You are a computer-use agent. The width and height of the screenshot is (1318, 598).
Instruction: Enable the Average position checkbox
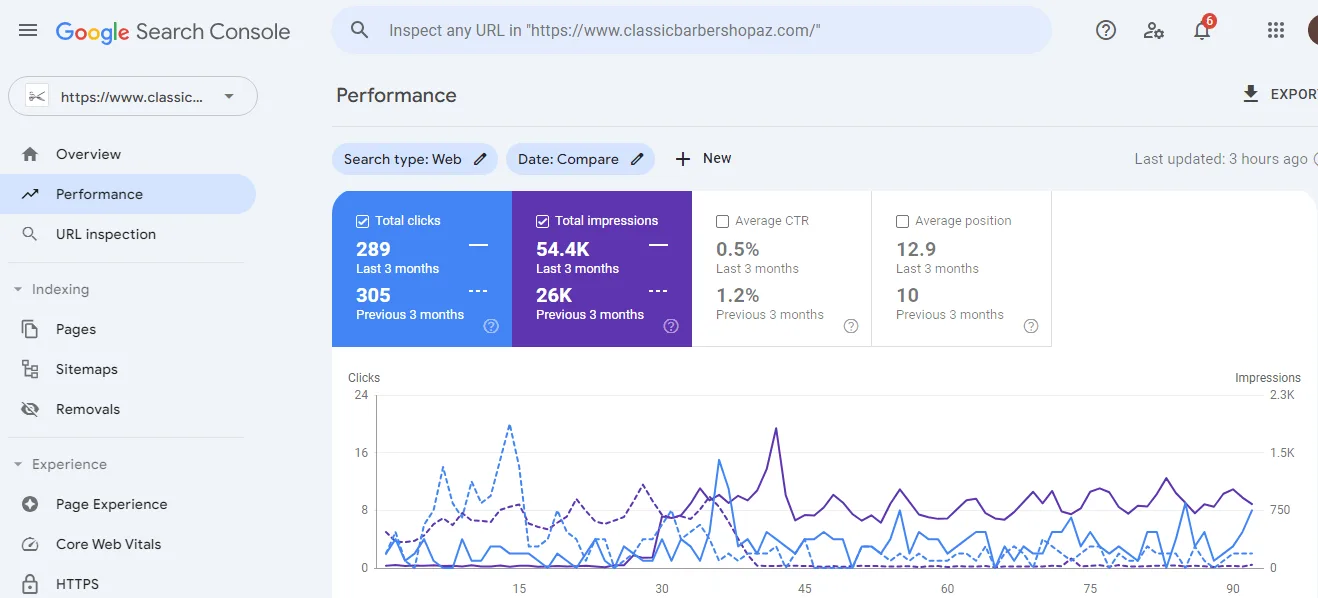tap(903, 221)
